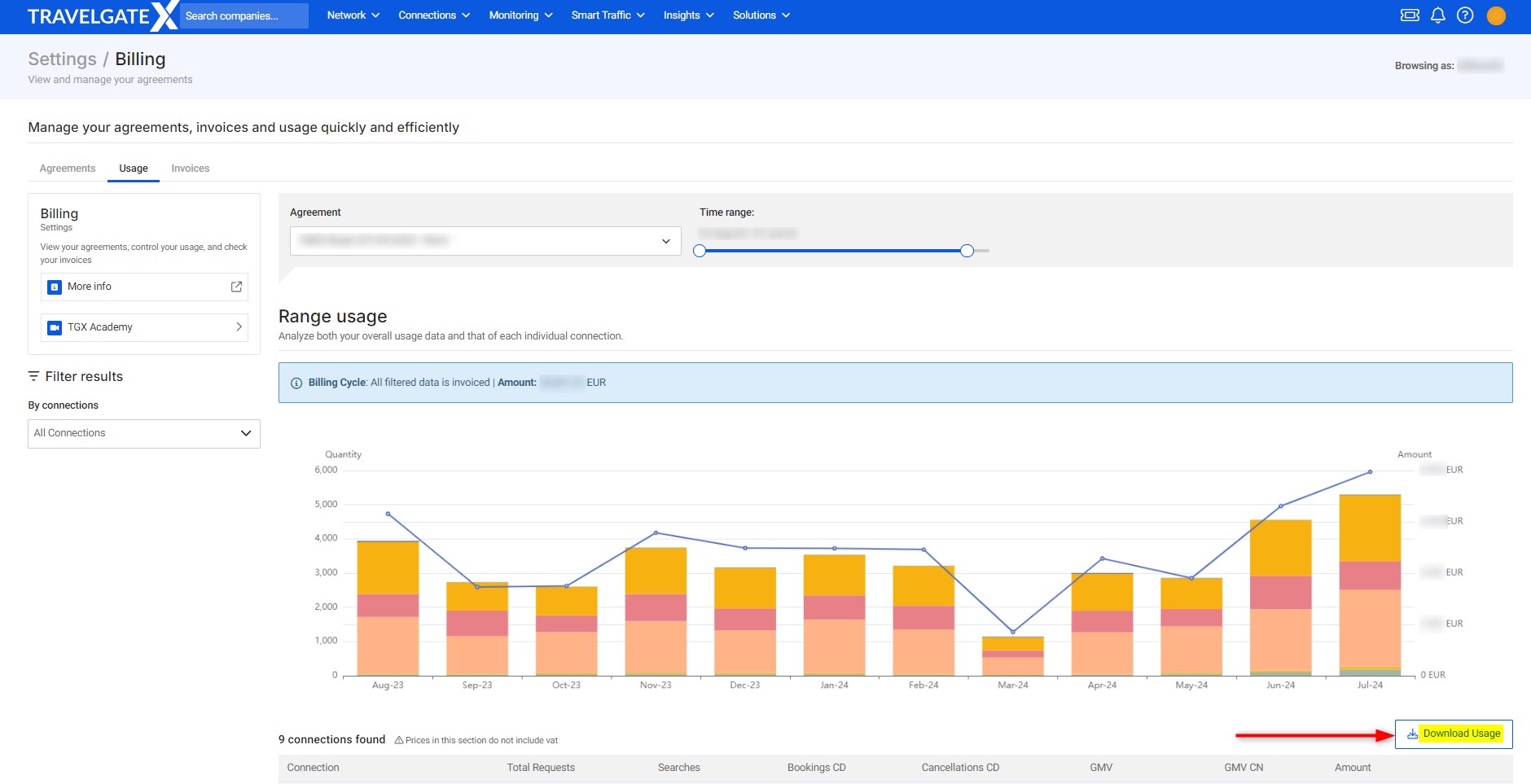The image size is (1531, 784).
Task: Open the connections panel icon in header
Action: (x=1410, y=15)
